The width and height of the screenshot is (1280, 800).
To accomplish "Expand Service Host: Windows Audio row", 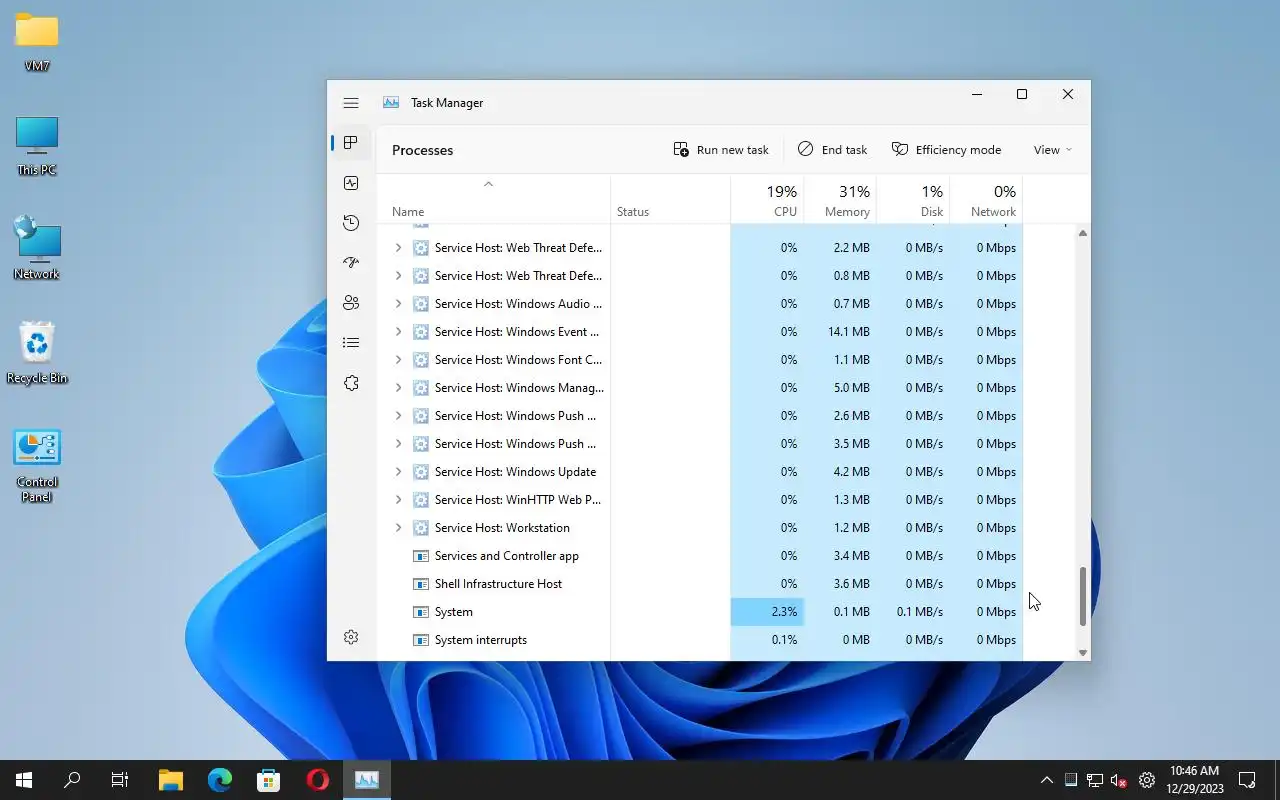I will (398, 304).
